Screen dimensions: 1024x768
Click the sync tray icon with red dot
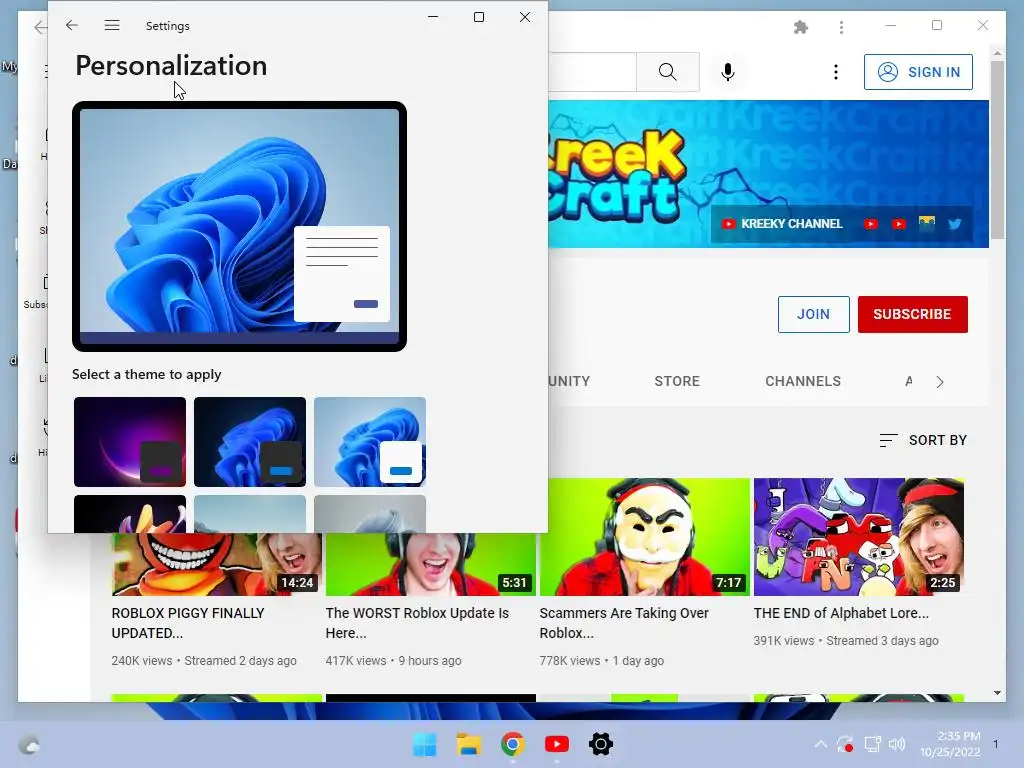click(845, 744)
